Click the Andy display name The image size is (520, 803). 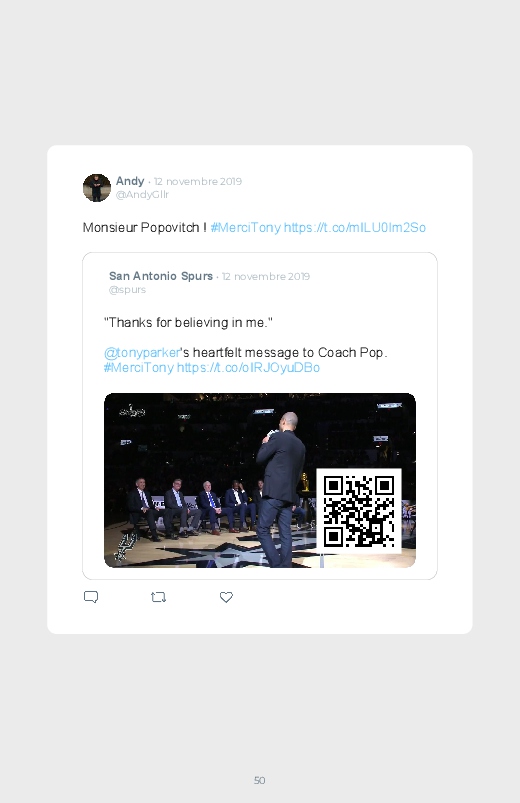pos(130,181)
